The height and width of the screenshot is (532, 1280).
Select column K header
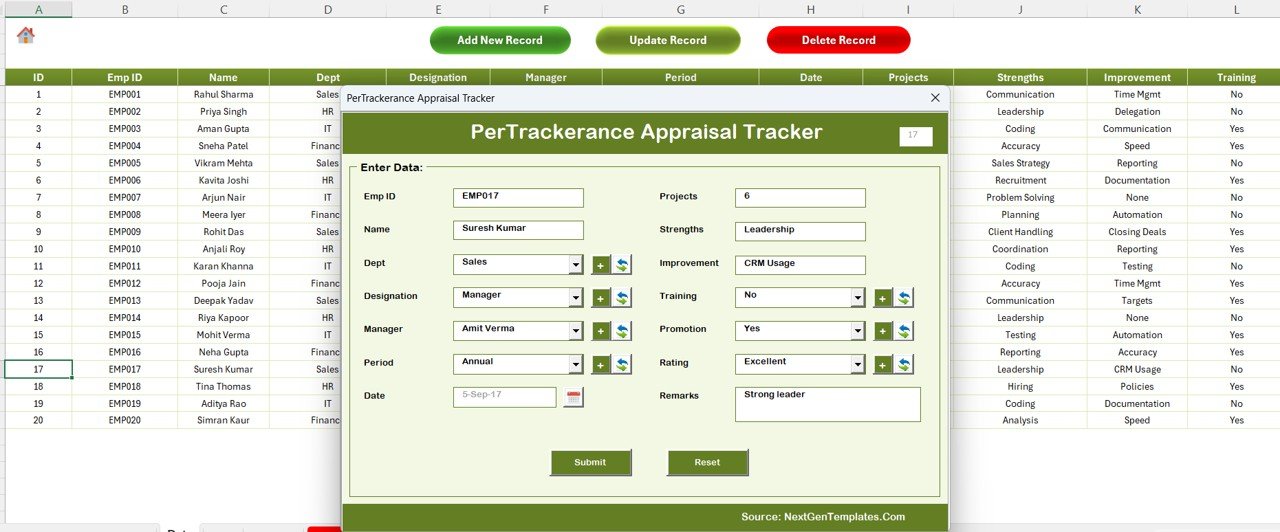tap(1137, 9)
